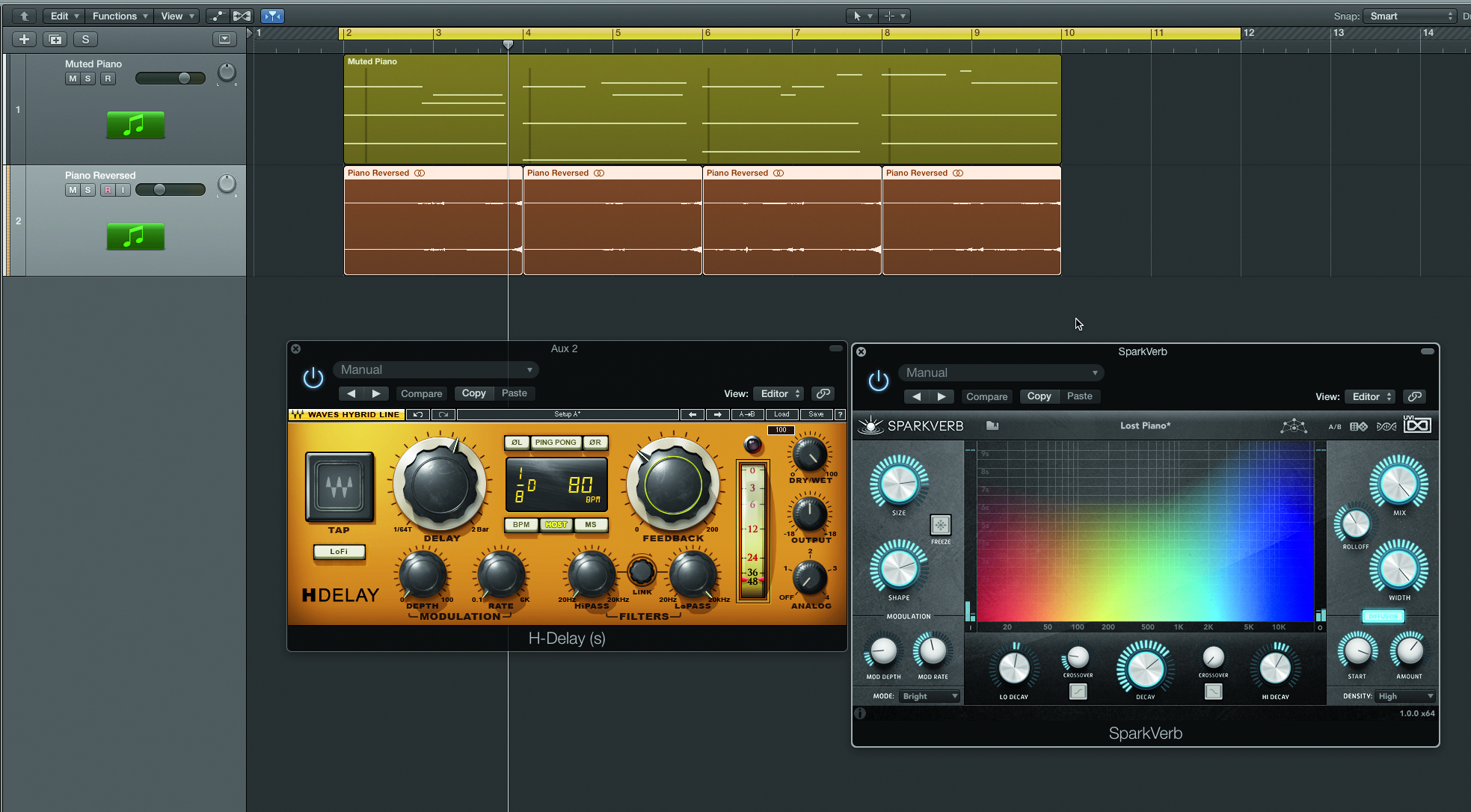This screenshot has width=1471, height=812.
Task: Solo the Piano Reversed track
Action: coord(87,190)
